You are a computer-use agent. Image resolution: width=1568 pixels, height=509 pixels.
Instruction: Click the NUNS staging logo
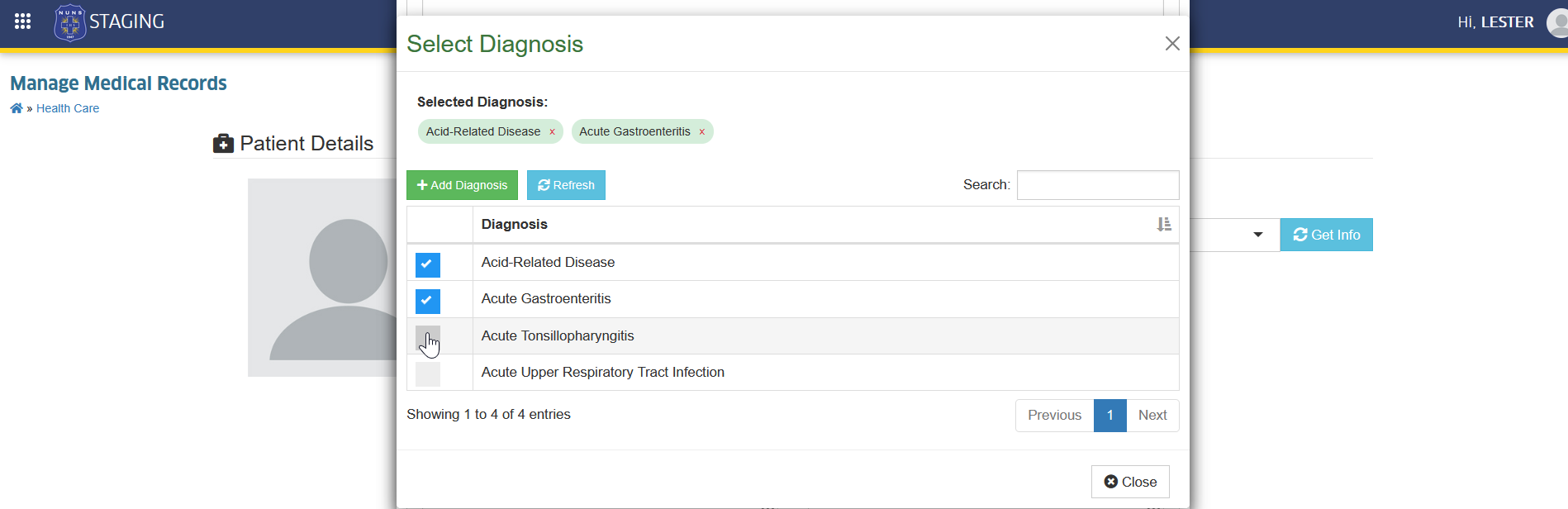(x=69, y=22)
